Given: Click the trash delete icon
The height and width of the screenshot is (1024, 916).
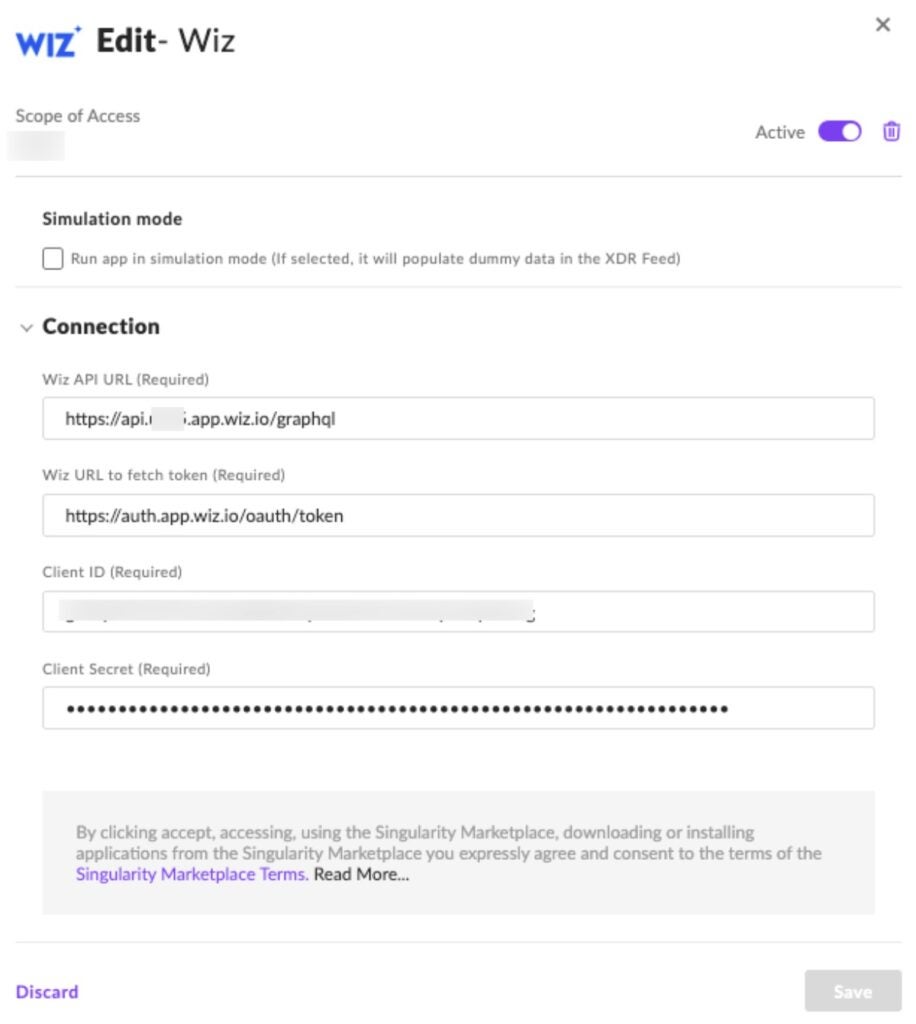Looking at the screenshot, I should 891,131.
